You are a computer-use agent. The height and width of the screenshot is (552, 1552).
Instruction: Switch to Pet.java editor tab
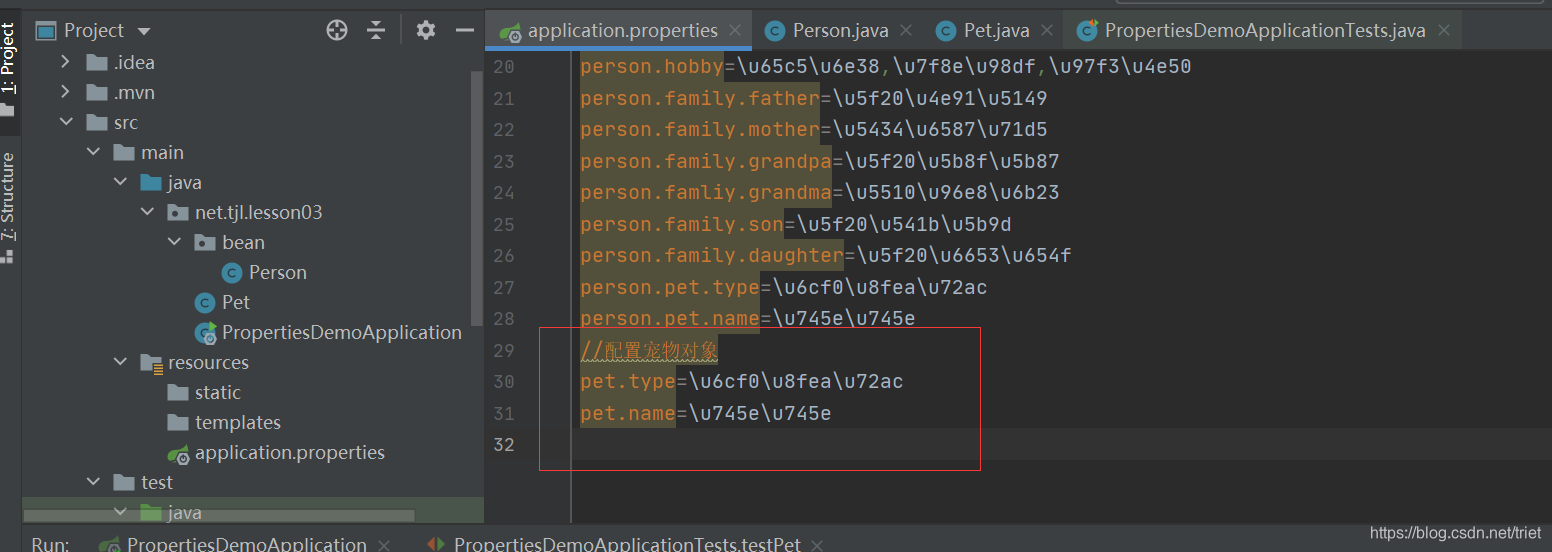(x=996, y=30)
